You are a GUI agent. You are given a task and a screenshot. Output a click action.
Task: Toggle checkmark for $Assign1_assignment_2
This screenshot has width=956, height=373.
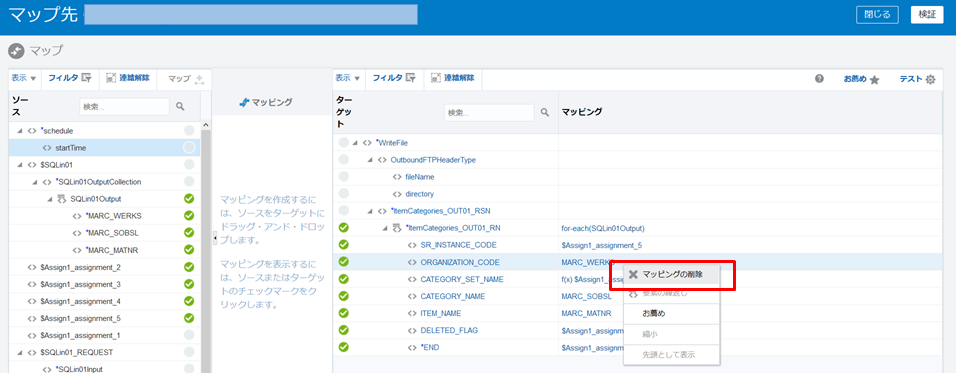click(189, 267)
